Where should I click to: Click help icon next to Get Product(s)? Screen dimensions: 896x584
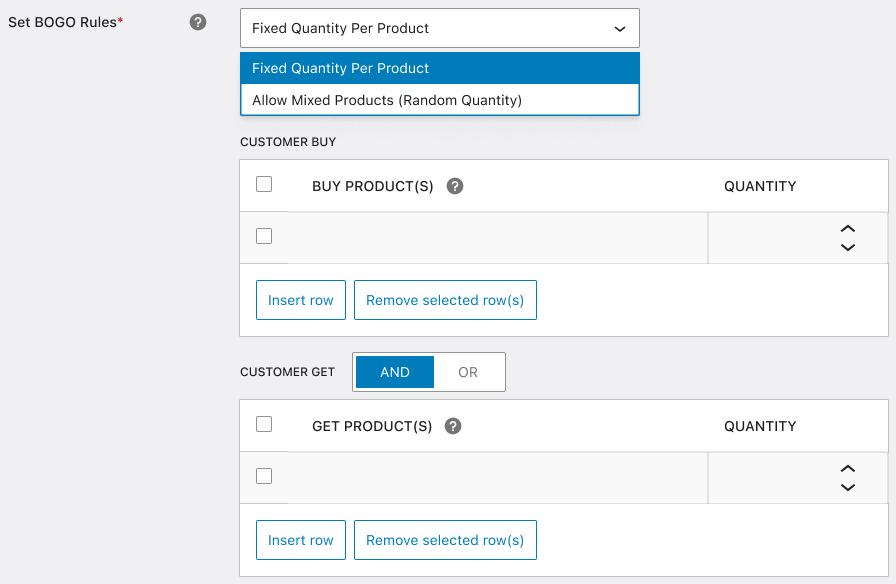tap(453, 426)
